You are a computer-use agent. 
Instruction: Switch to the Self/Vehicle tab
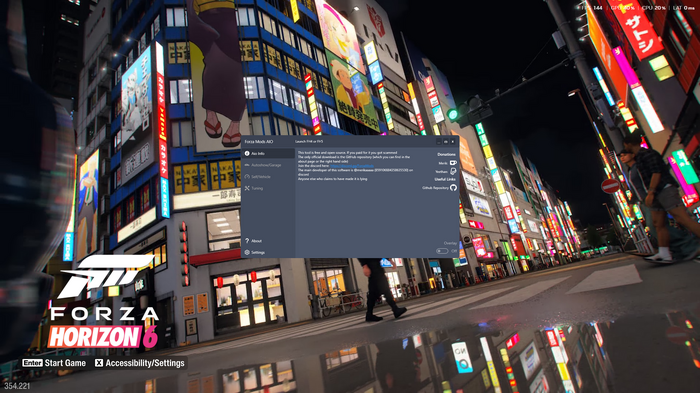pyautogui.click(x=268, y=177)
